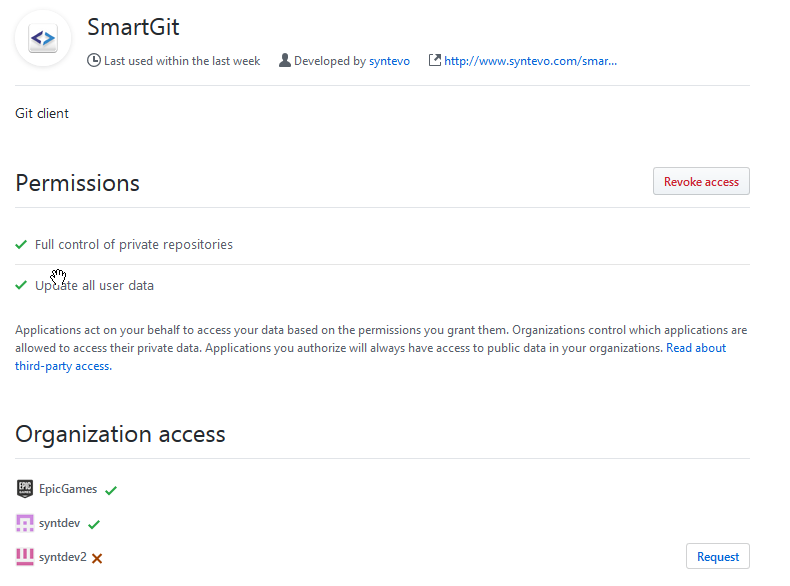Screen dimensions: 790x586
Task: Click the syntdev2 organization name
Action: coord(62,557)
